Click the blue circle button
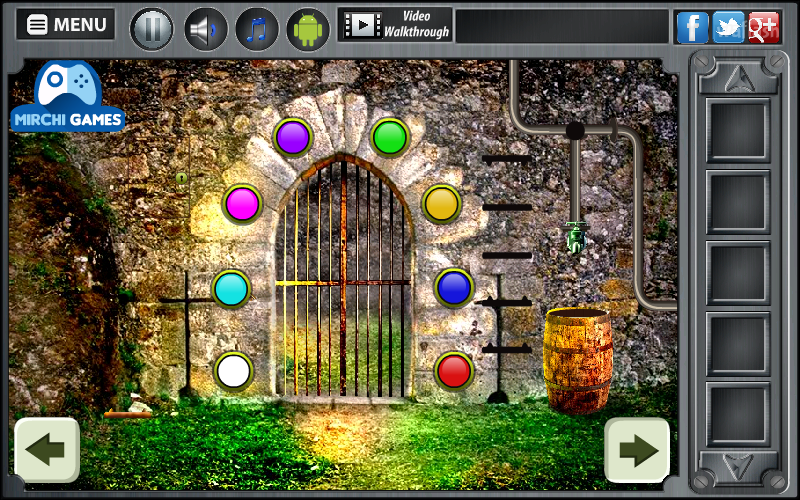Screen dimensions: 800x500 (454, 288)
